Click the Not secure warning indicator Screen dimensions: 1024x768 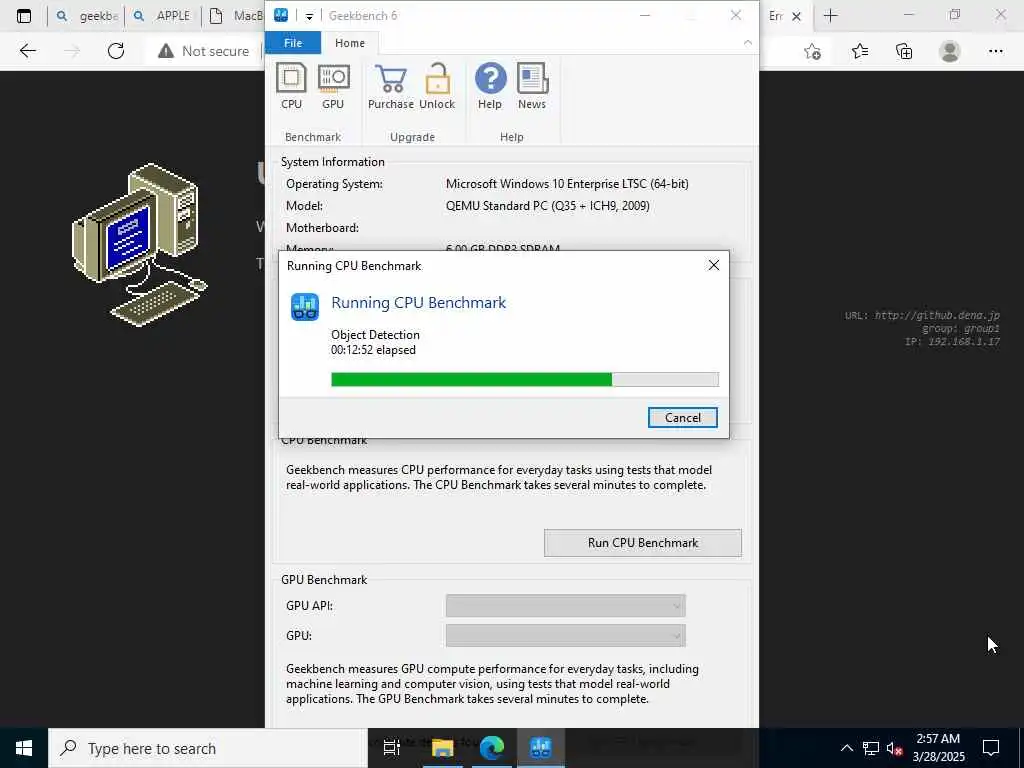[204, 51]
